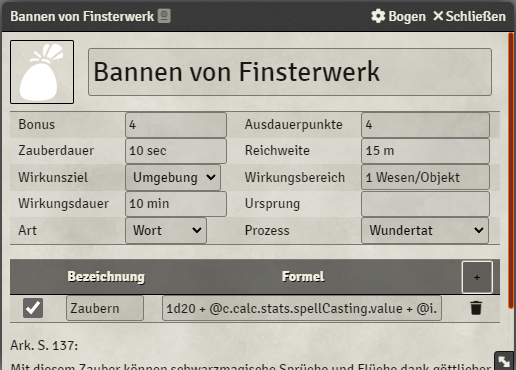Image resolution: width=516 pixels, height=370 pixels.
Task: Click the Ausdauerpunkte label
Action: tap(293, 124)
